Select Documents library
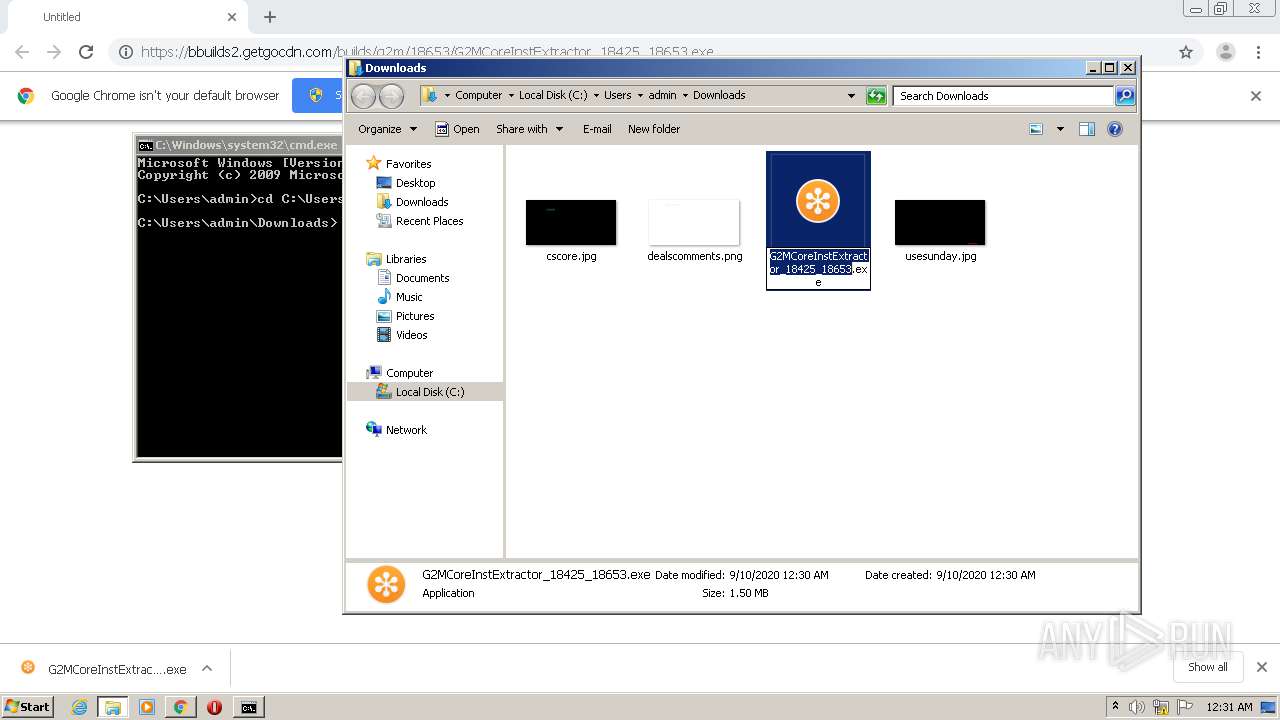This screenshot has height=720, width=1280. (x=413, y=278)
